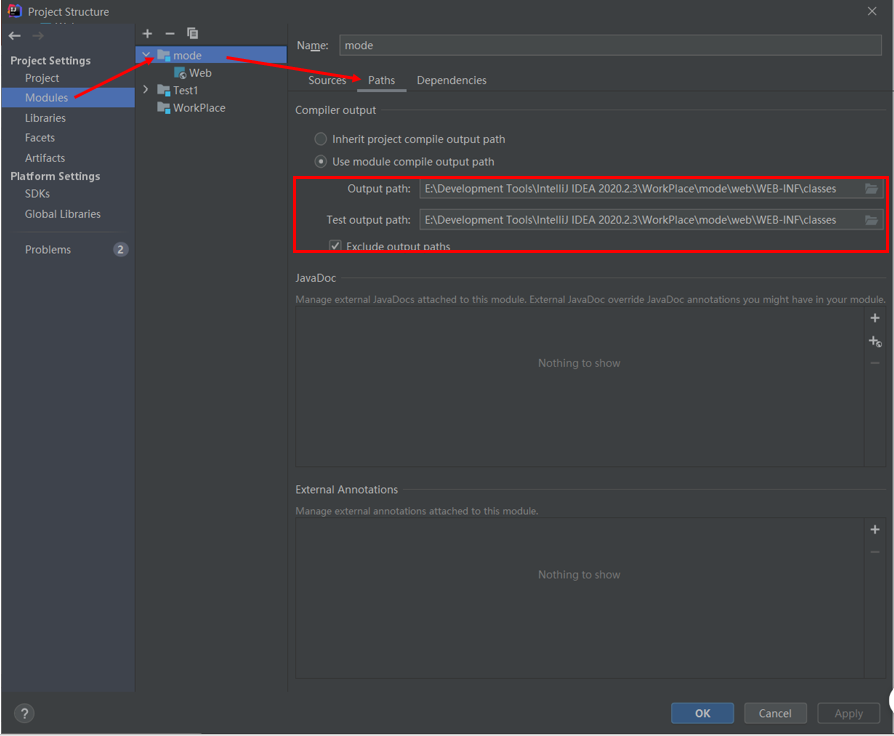Close the Project Structure dialog
Screen dimensions: 894x736
tap(872, 11)
